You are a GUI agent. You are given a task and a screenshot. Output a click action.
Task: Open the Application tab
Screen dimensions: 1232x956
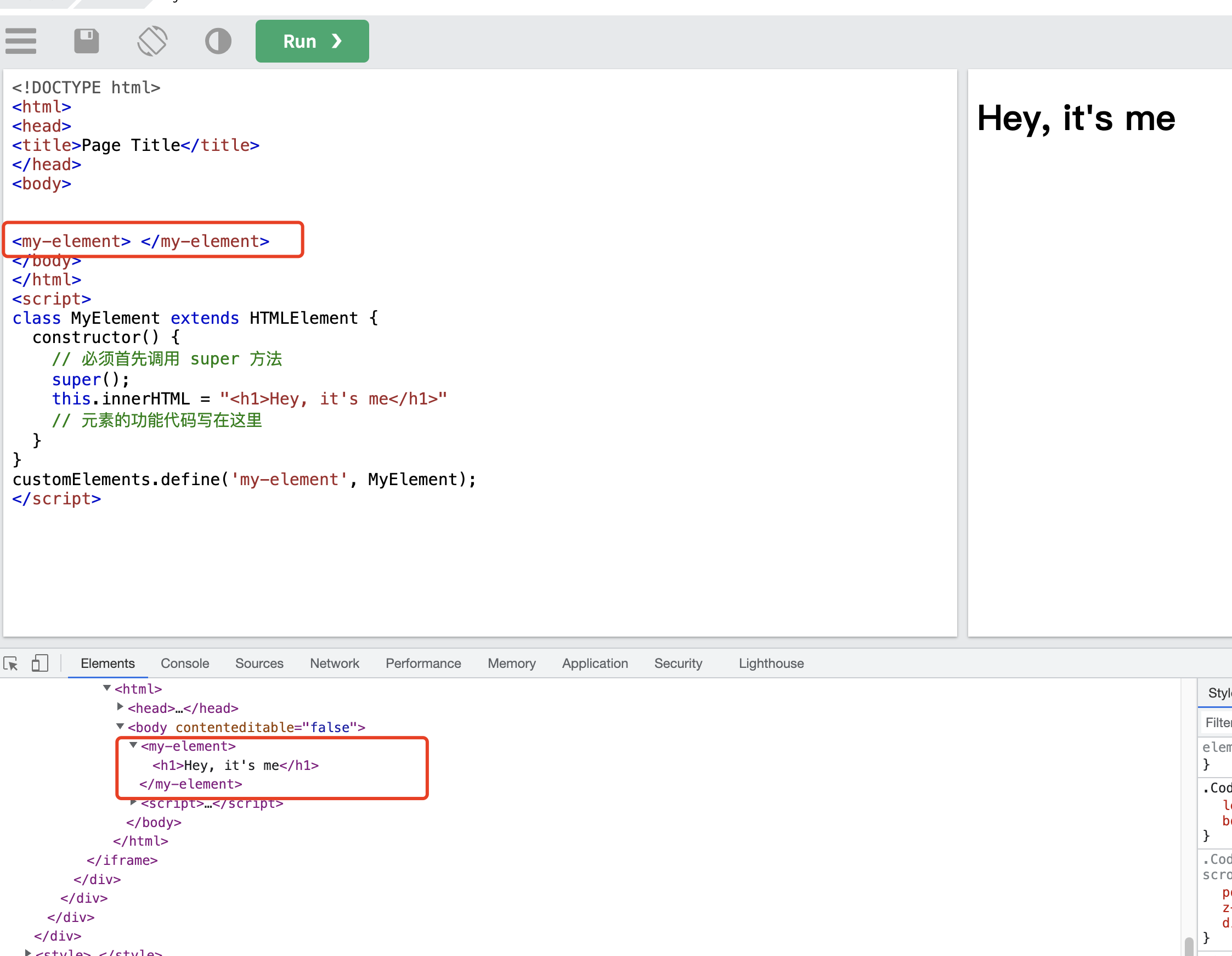point(595,663)
